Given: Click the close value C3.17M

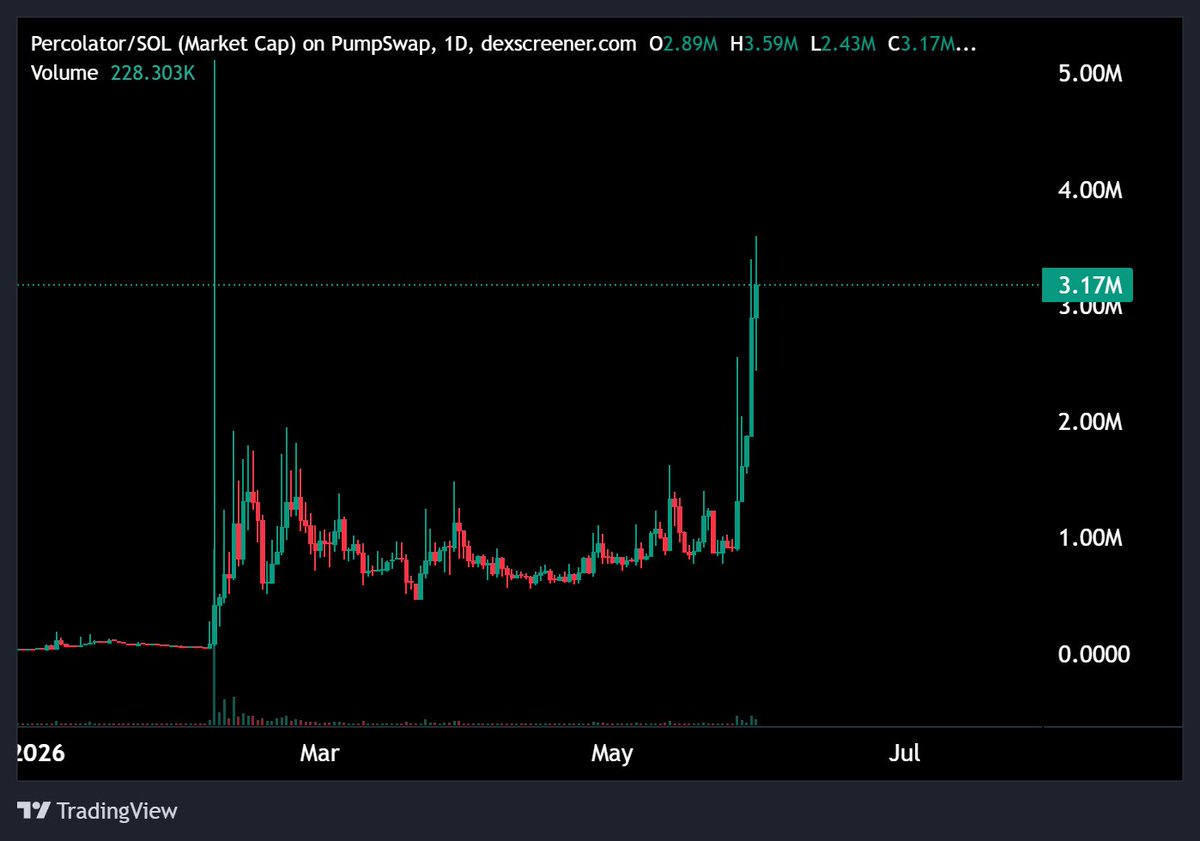Looking at the screenshot, I should (x=933, y=44).
